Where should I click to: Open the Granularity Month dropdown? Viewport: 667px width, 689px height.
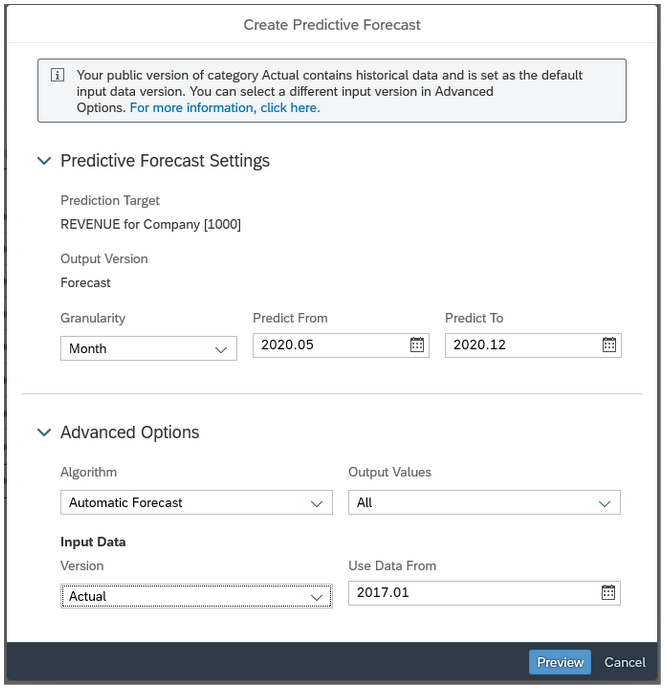click(149, 348)
